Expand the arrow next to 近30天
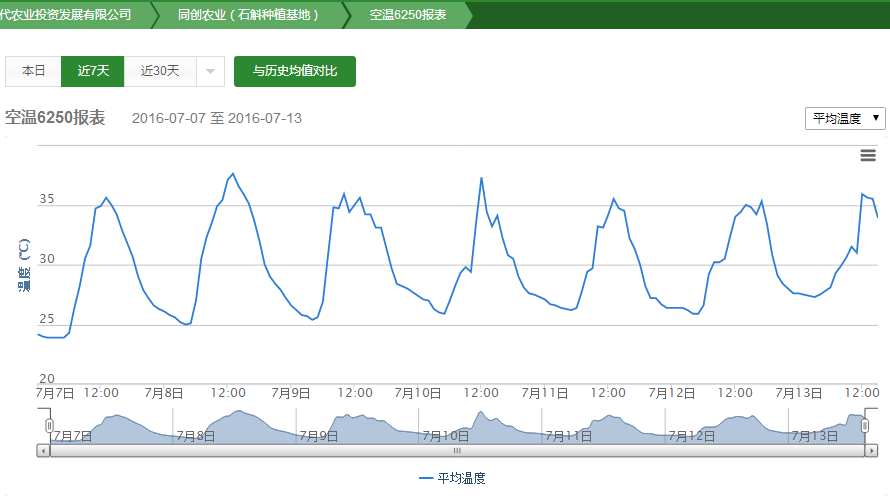Viewport: 890px width, 503px height. [210, 71]
